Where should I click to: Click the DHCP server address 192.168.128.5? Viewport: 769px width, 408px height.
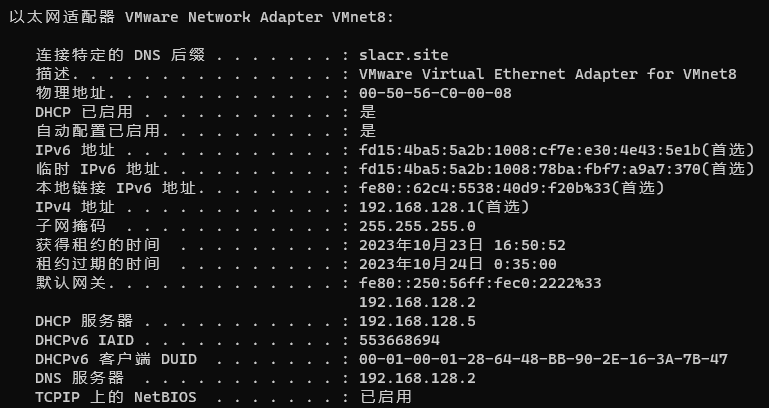click(x=417, y=321)
